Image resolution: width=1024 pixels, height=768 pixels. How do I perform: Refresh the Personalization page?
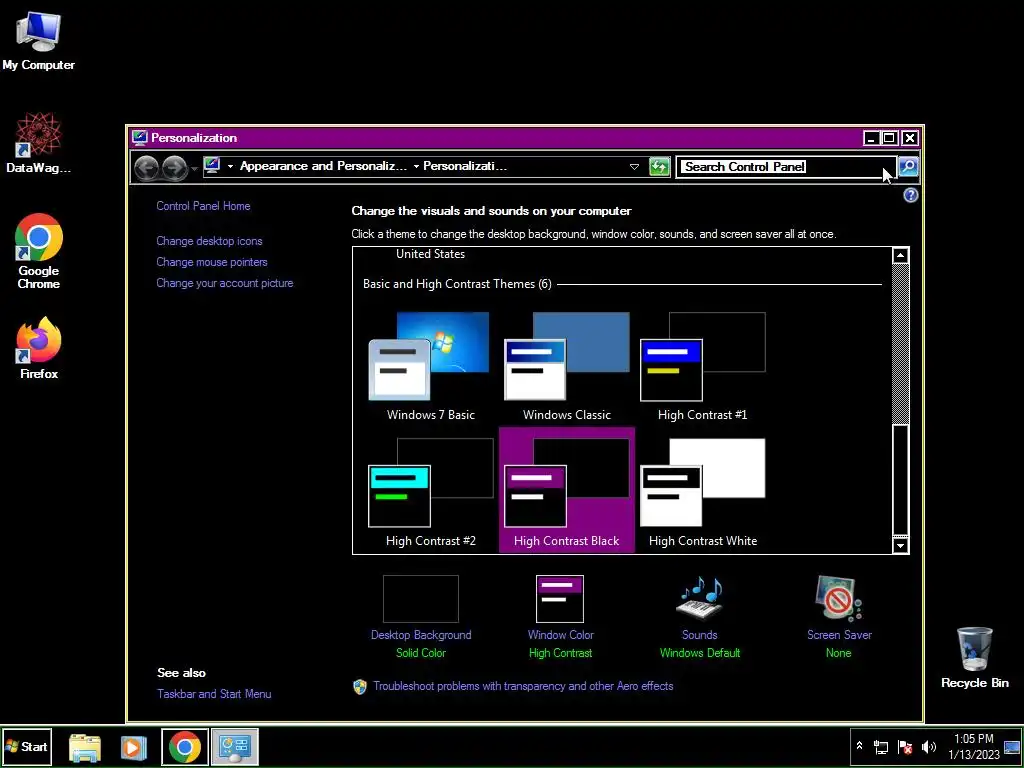pos(660,167)
